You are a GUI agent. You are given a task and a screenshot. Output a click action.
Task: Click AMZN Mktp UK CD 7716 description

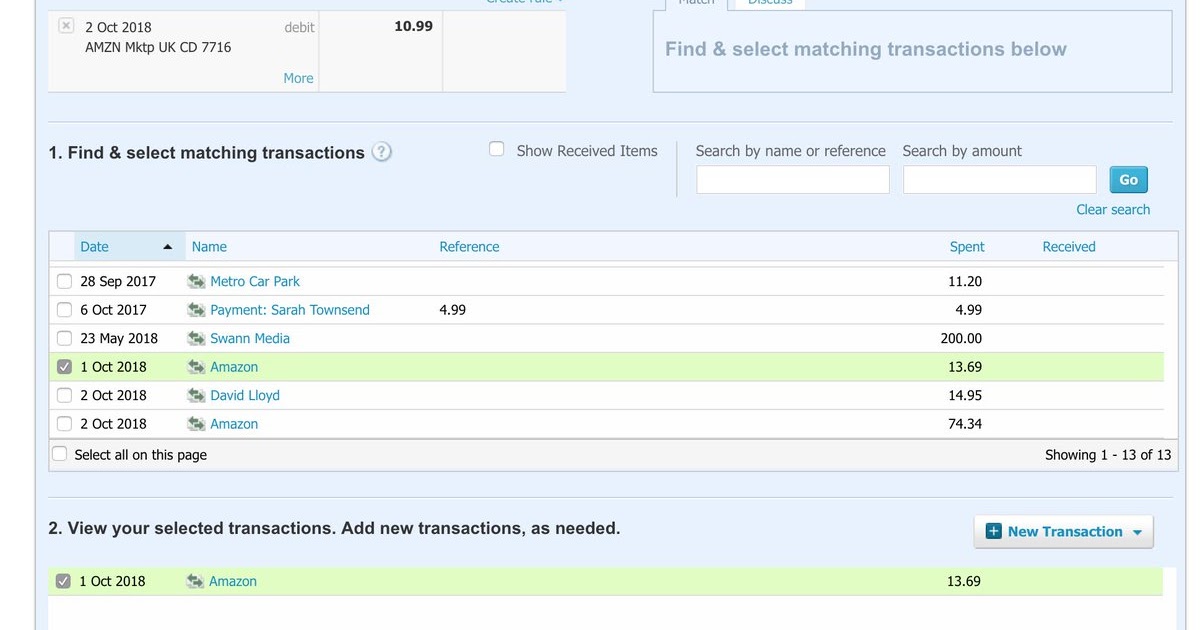[x=158, y=47]
